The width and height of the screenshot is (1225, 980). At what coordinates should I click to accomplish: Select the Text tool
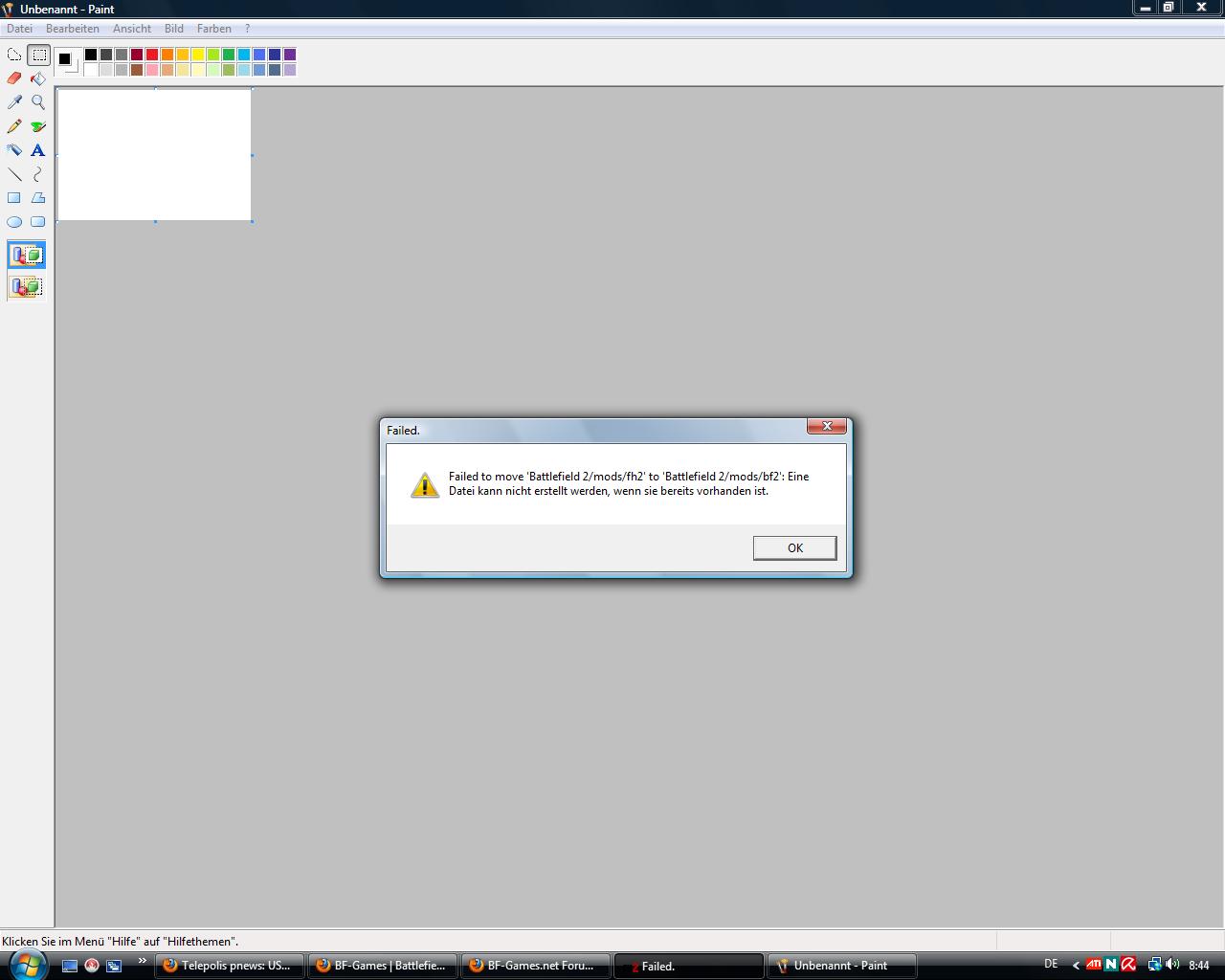tap(38, 150)
